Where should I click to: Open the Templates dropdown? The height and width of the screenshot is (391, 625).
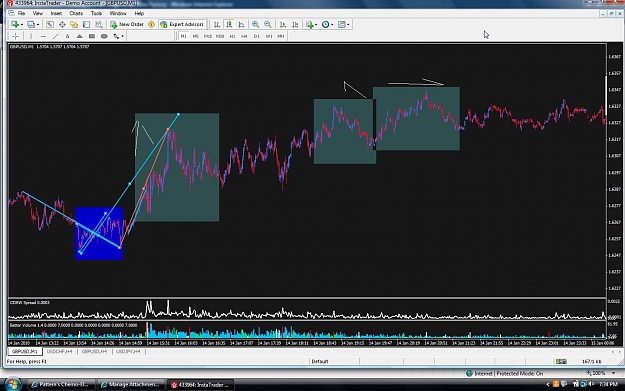tap(344, 24)
